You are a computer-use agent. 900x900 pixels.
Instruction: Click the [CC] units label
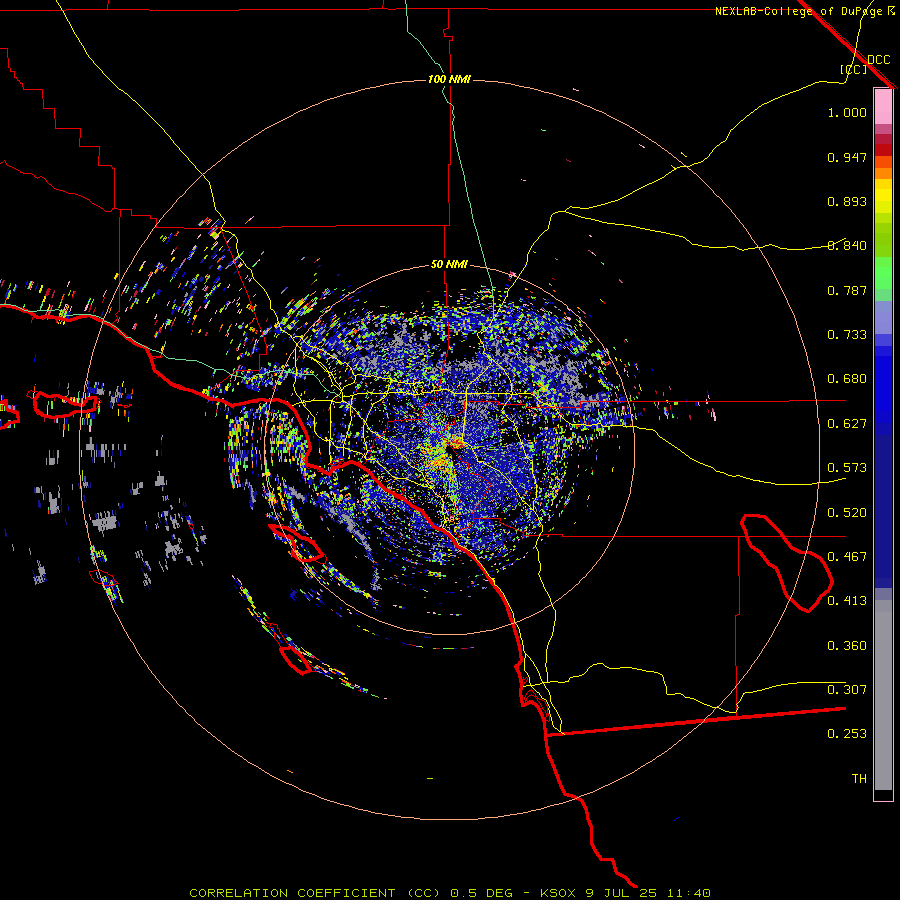854,69
